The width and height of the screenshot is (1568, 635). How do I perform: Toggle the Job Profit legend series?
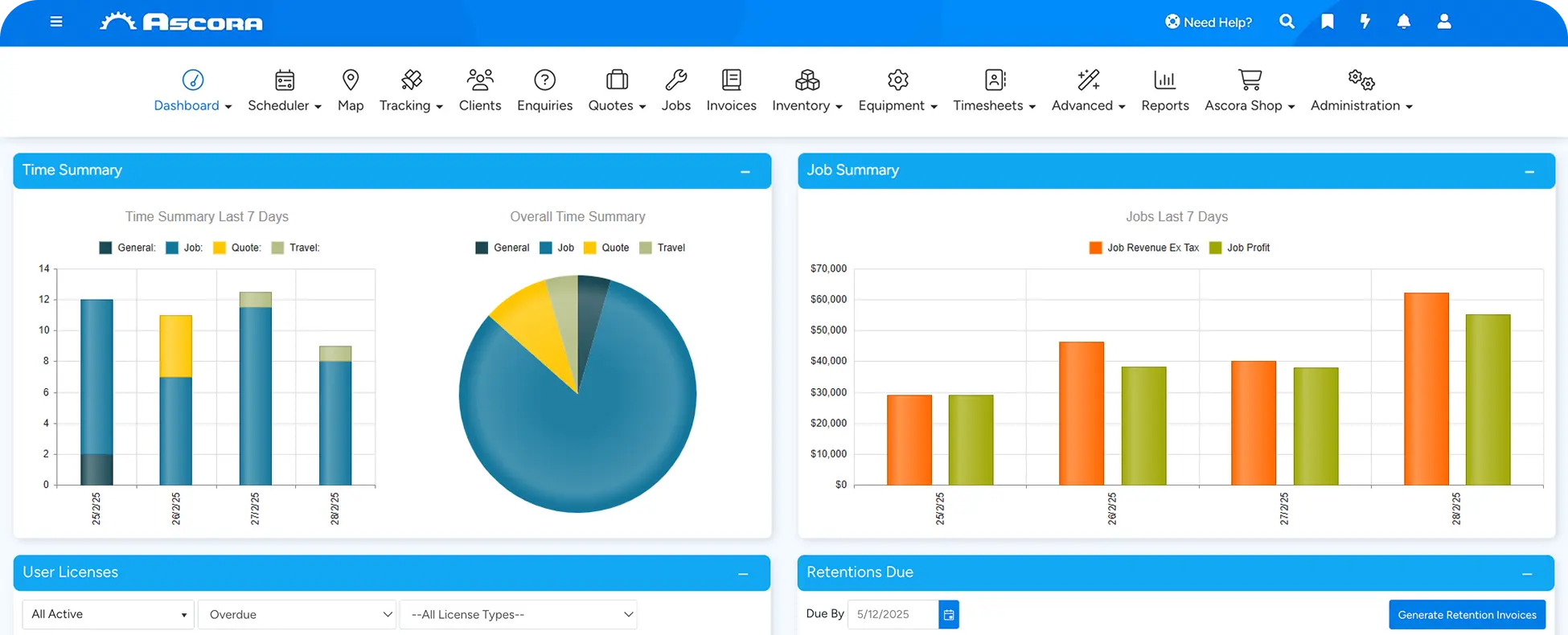coord(1239,248)
